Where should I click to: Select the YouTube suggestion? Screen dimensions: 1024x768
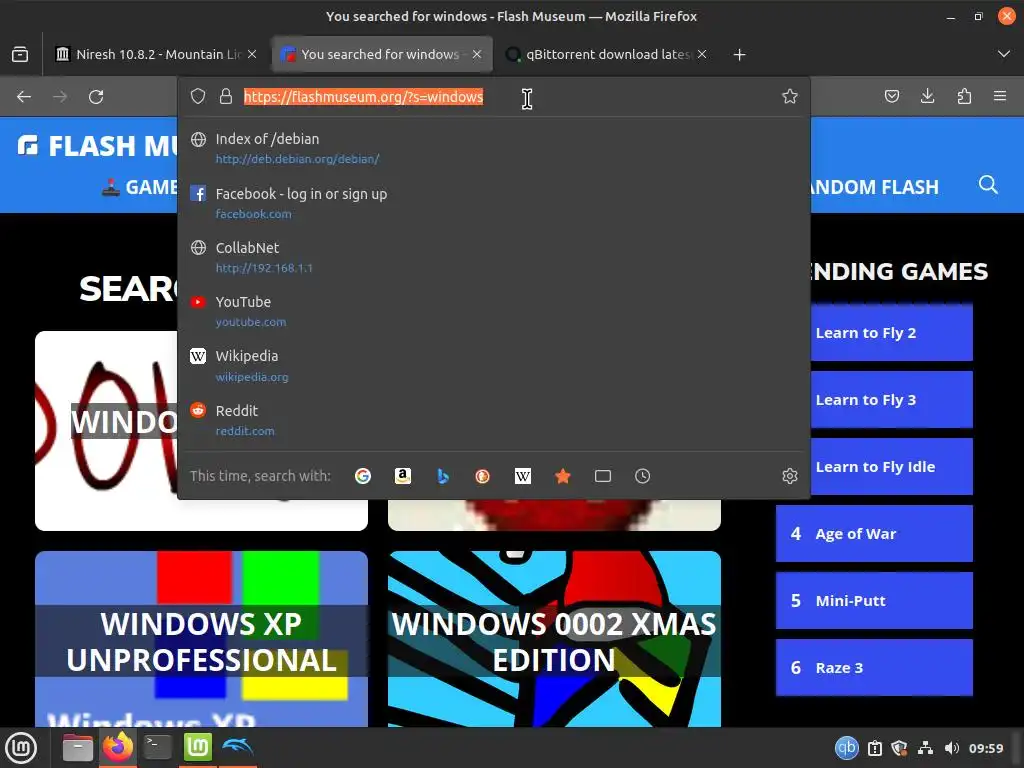494,312
